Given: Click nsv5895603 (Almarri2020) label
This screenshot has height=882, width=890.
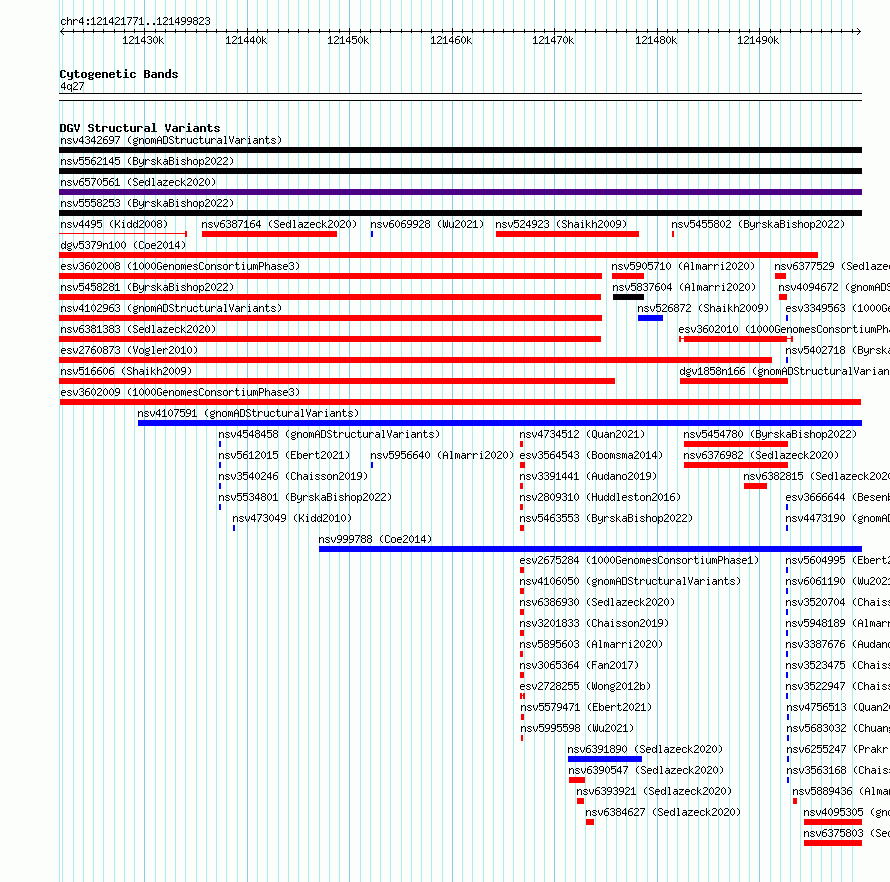Looking at the screenshot, I should tap(591, 644).
